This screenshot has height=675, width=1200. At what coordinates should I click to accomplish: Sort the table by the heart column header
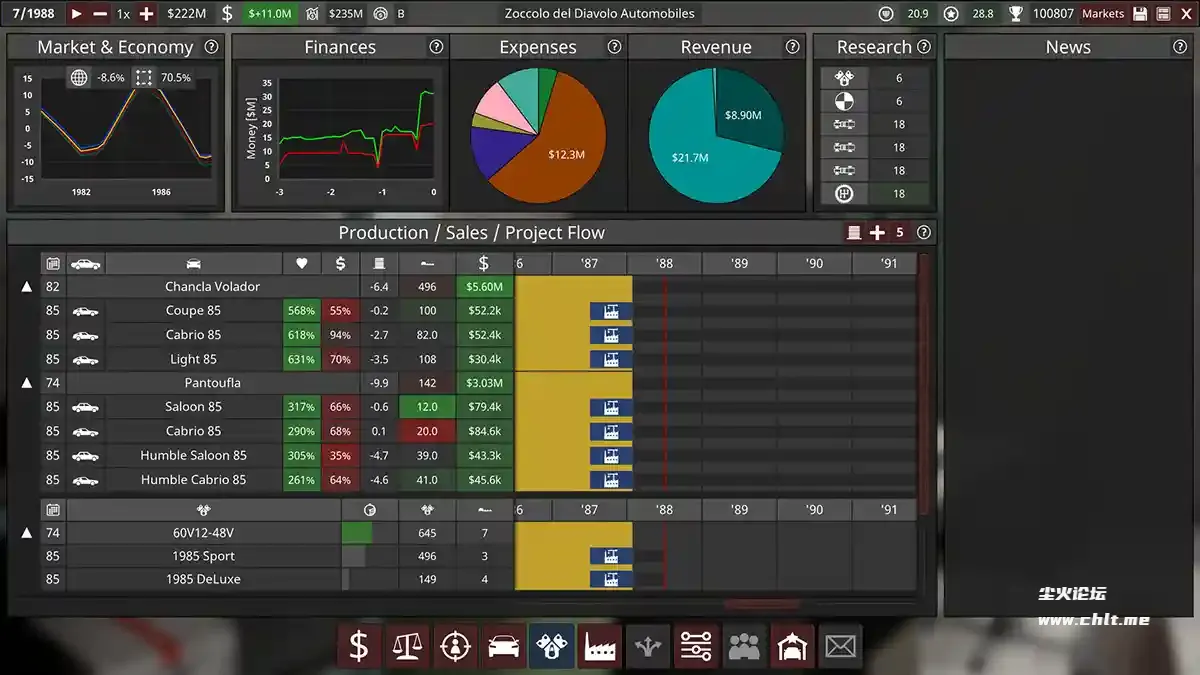coord(302,264)
